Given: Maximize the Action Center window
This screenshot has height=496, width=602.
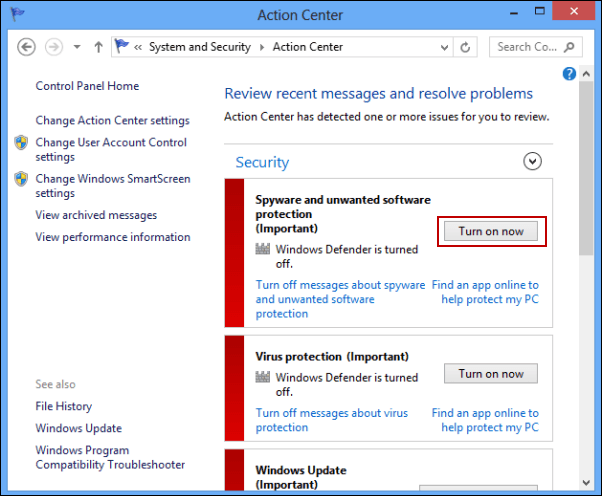Looking at the screenshot, I should [x=539, y=12].
